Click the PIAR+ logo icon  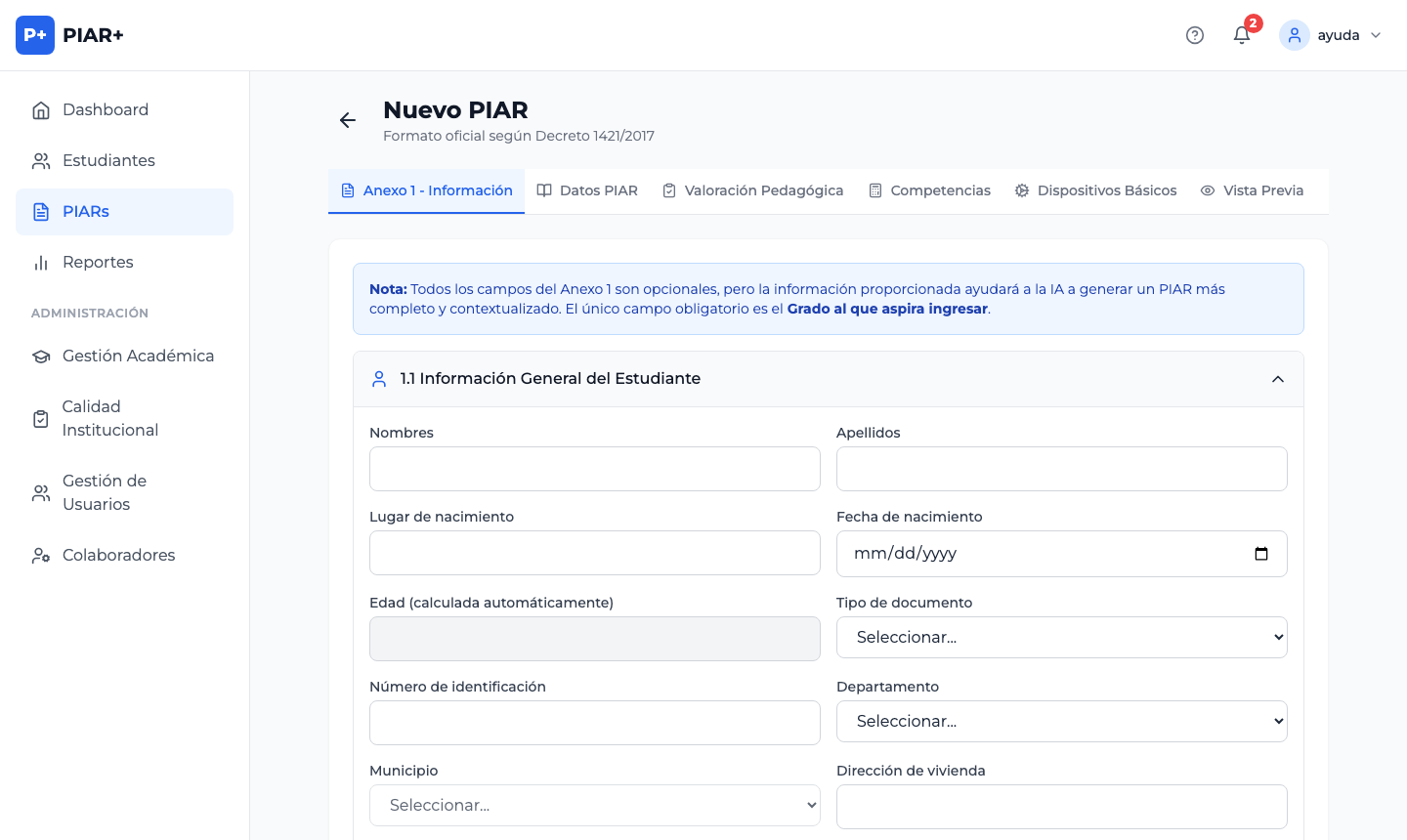tap(35, 35)
